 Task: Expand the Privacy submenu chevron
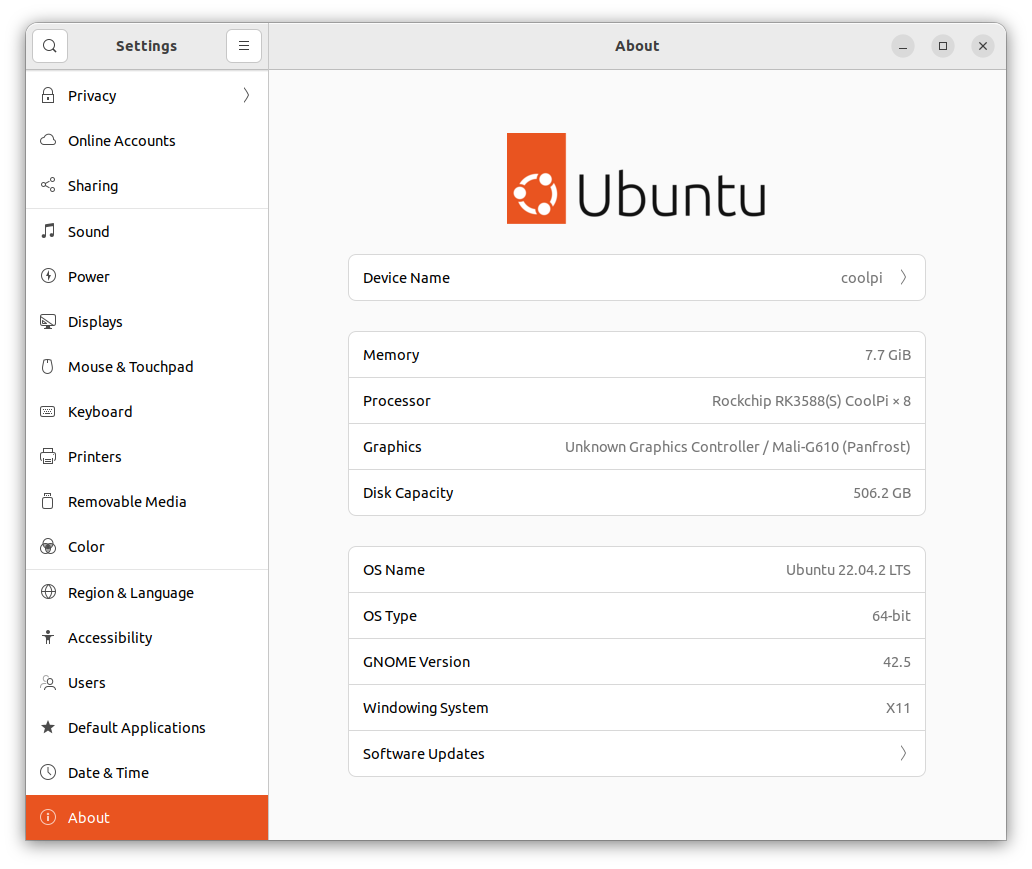pyautogui.click(x=246, y=95)
